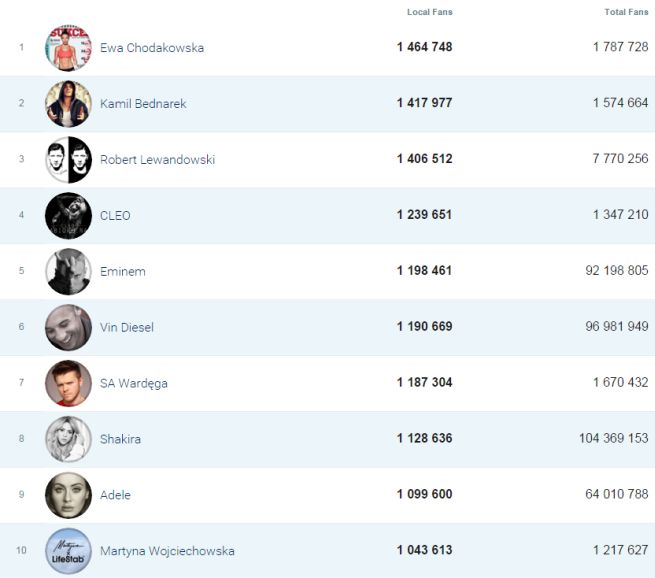Screen dimensions: 655x578
Task: Sort by the Total Fans column header
Action: coord(626,12)
